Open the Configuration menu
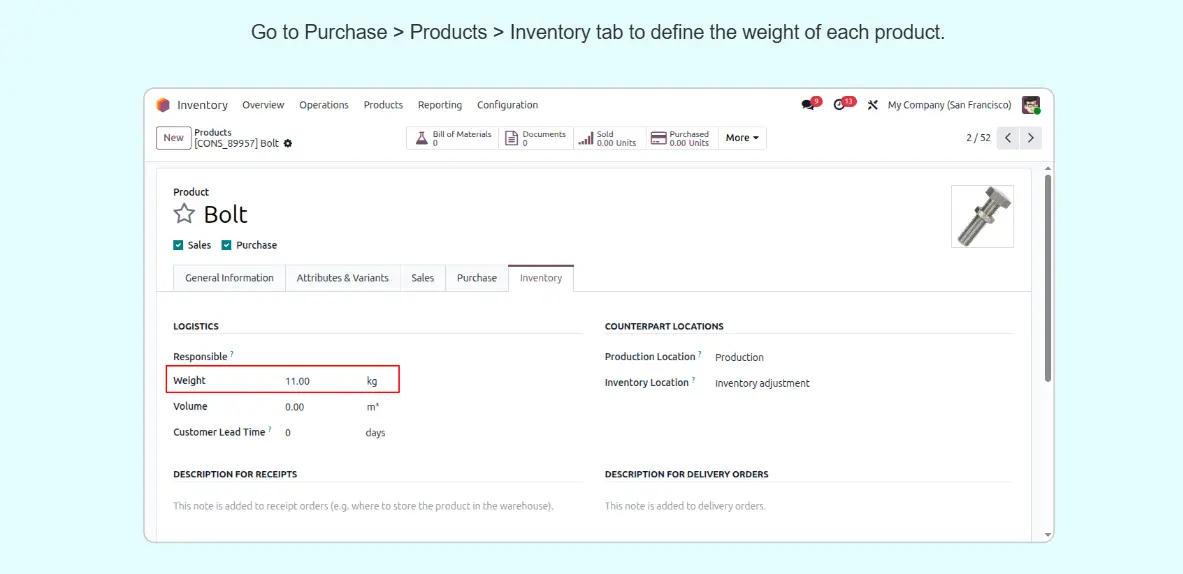 pyautogui.click(x=507, y=105)
